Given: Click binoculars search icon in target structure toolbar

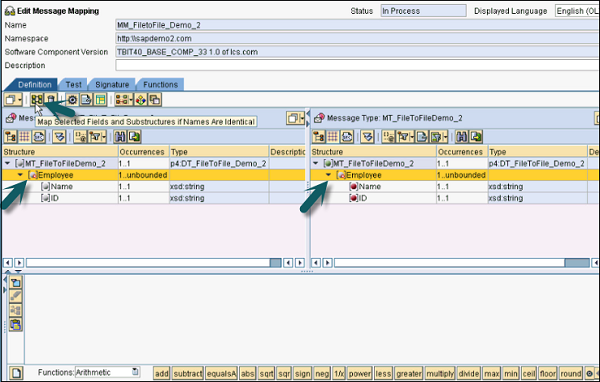Looking at the screenshot, I should [x=462, y=137].
